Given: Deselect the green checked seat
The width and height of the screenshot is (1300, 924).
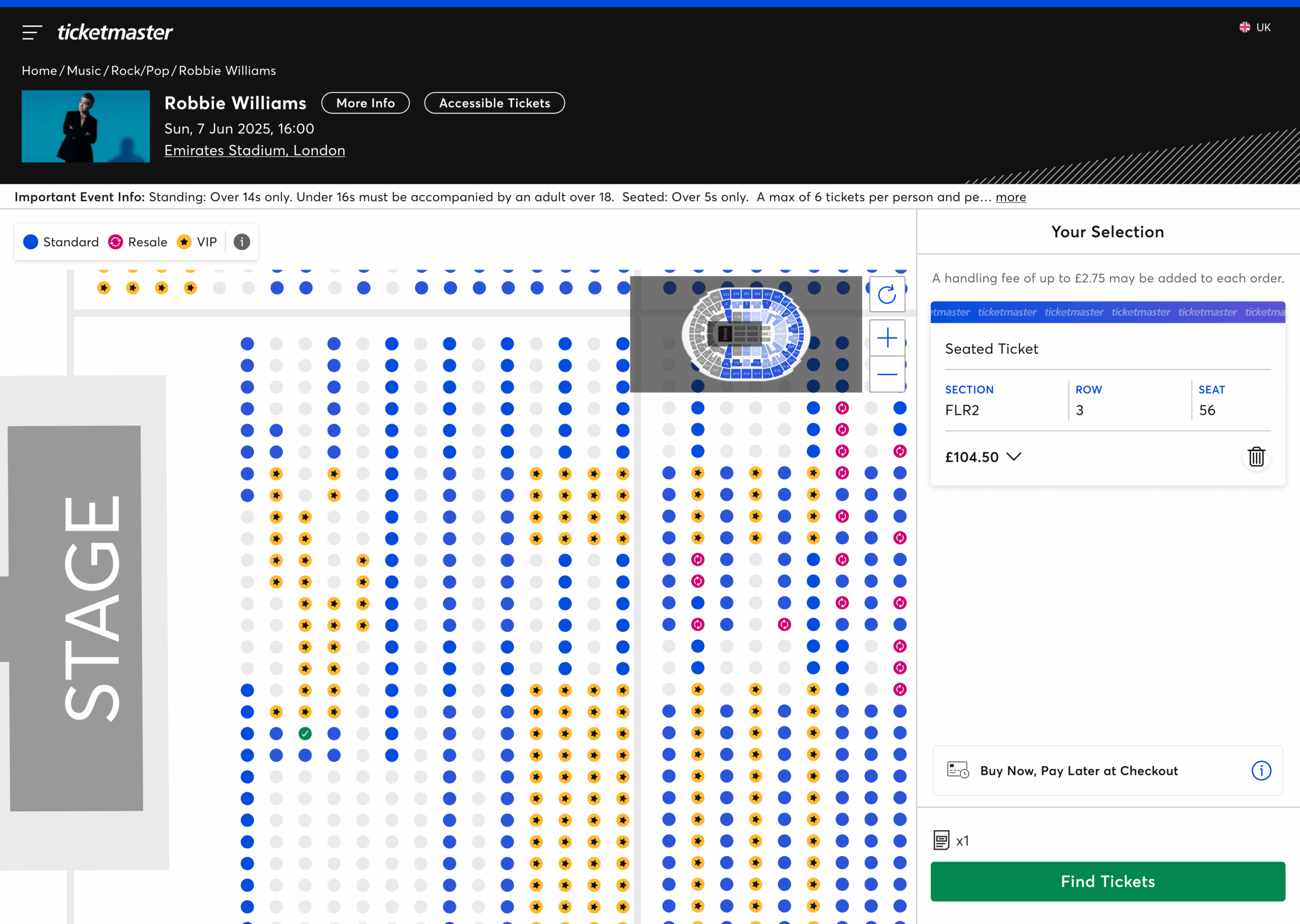Looking at the screenshot, I should (305, 734).
